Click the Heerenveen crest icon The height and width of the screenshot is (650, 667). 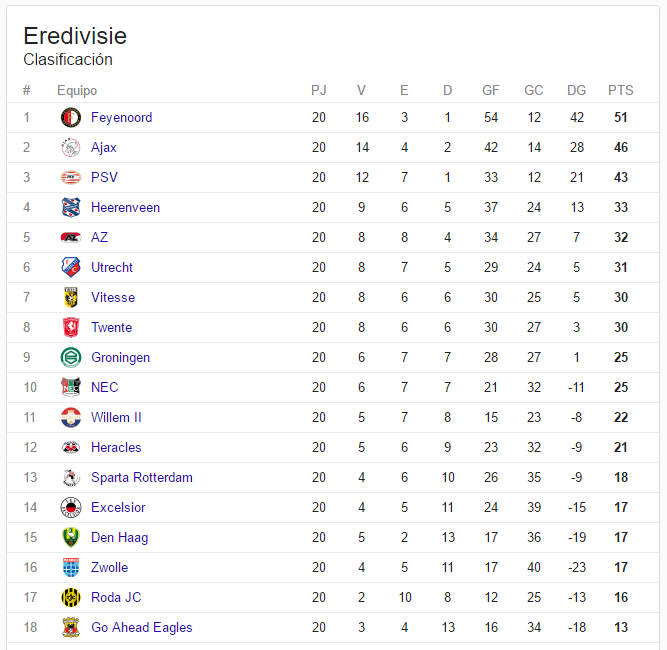71,208
